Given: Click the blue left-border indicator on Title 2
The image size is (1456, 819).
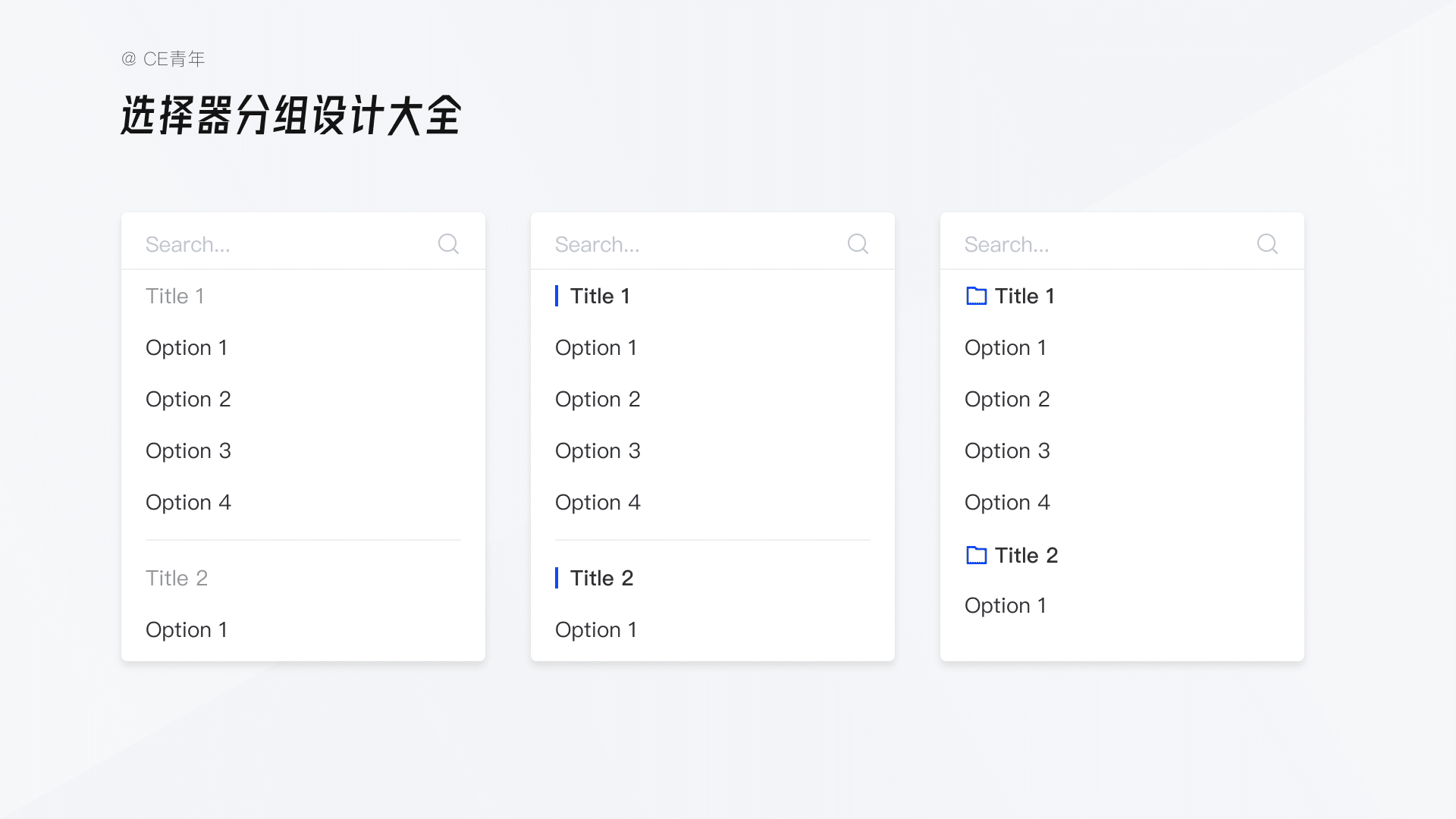Looking at the screenshot, I should [557, 577].
